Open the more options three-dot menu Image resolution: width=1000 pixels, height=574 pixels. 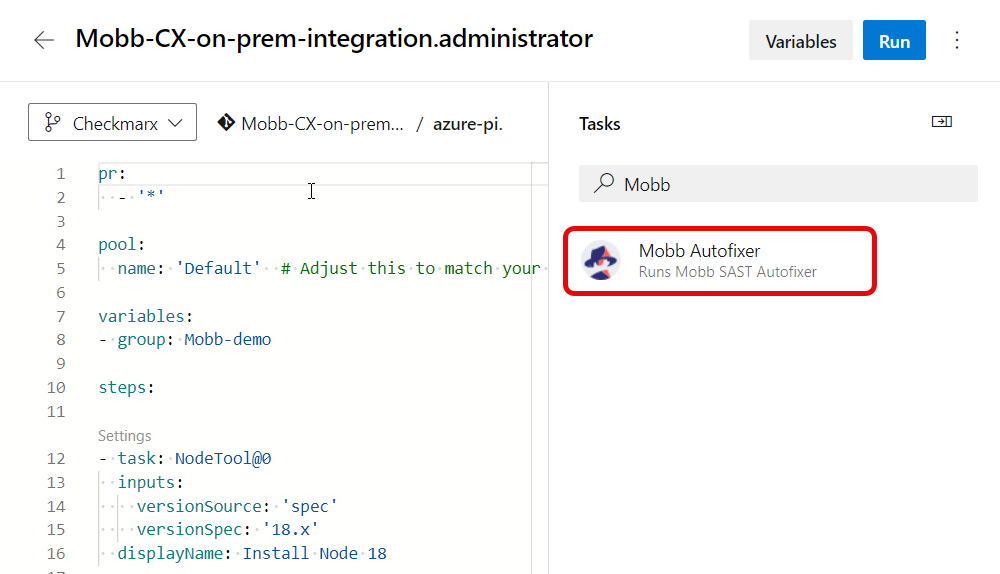pyautogui.click(x=957, y=40)
